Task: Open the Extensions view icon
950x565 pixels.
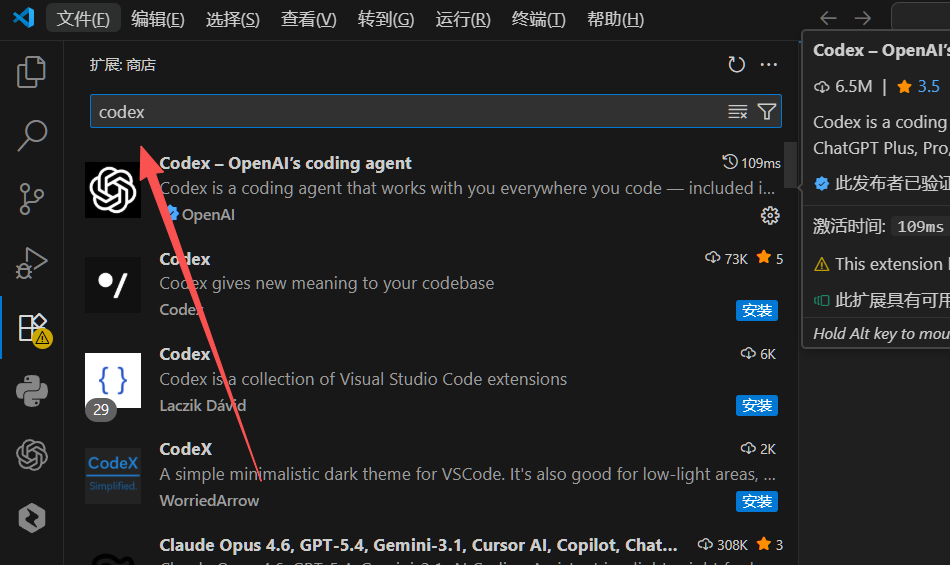Action: click(x=33, y=328)
